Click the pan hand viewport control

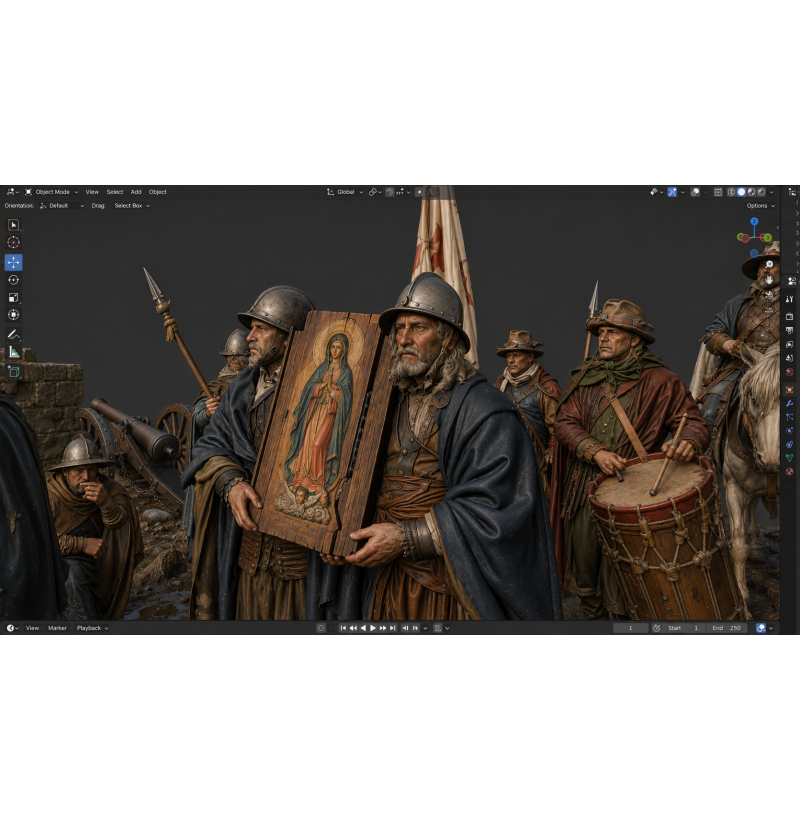[x=769, y=280]
